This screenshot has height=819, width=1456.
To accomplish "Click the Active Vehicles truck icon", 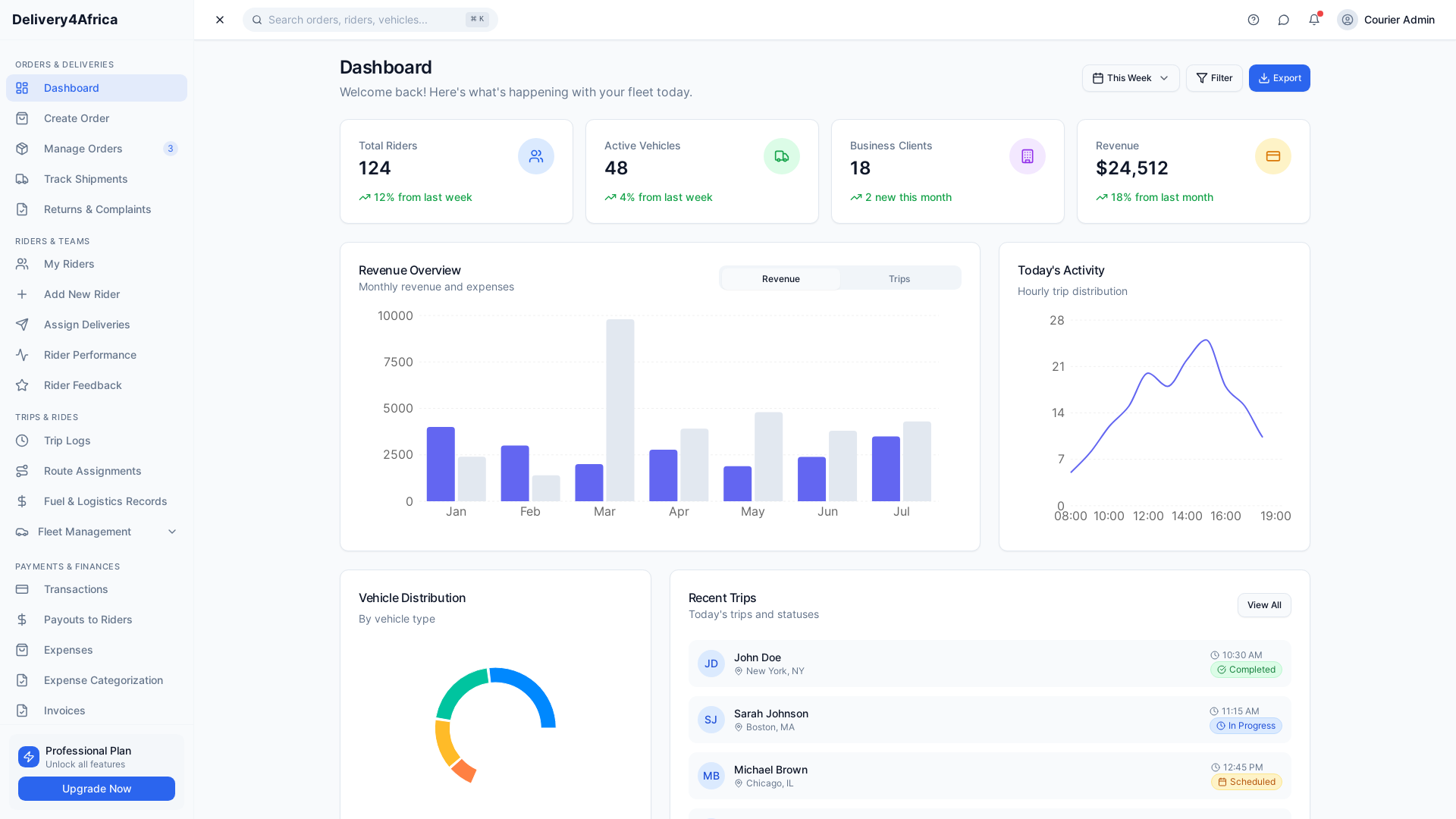I will [782, 156].
